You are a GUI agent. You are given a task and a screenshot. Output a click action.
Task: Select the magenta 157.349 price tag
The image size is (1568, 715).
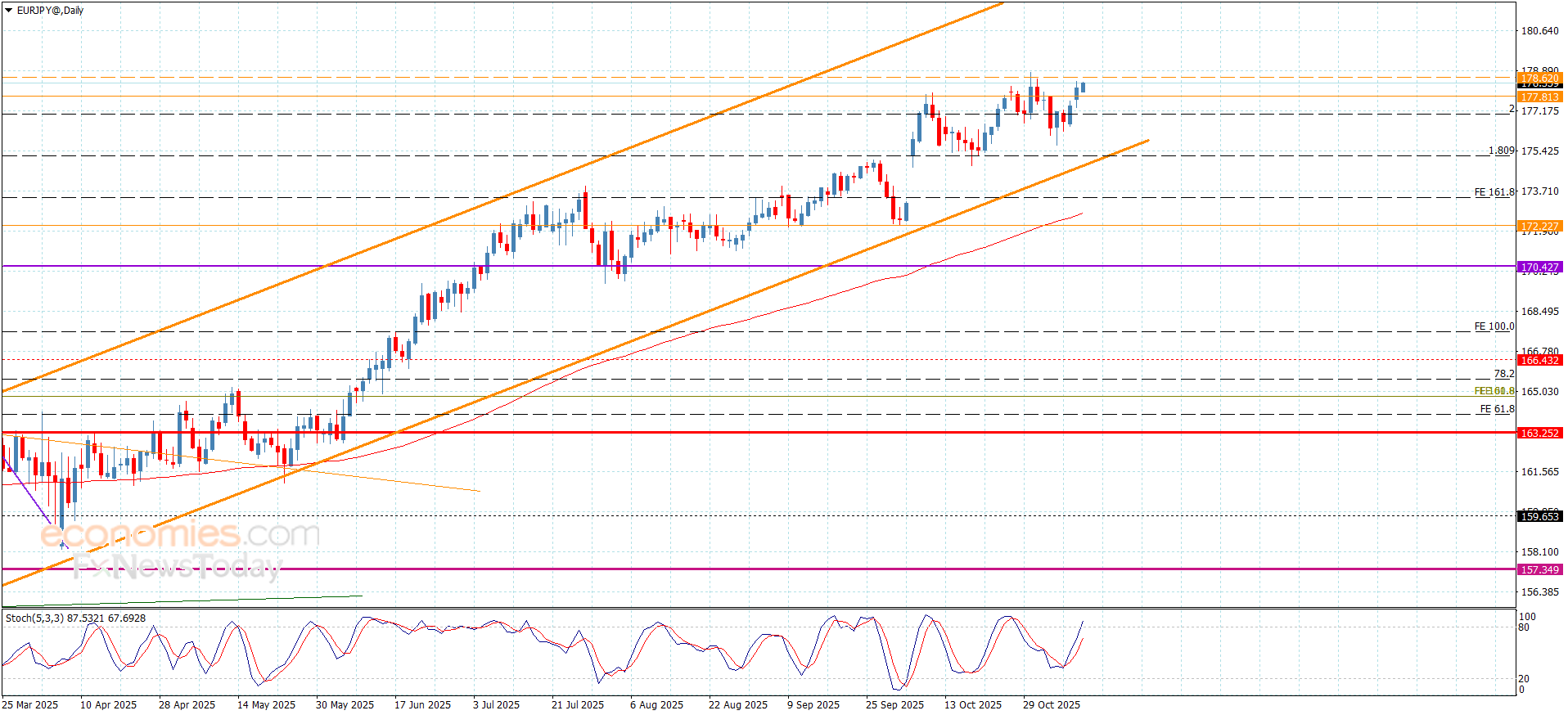tap(1539, 570)
